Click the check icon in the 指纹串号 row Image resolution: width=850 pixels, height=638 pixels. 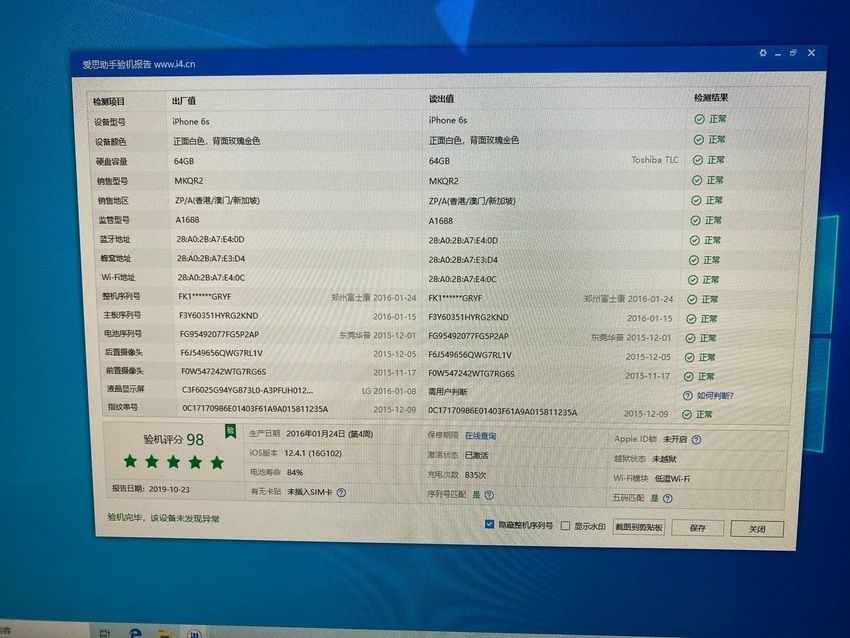pyautogui.click(x=687, y=415)
